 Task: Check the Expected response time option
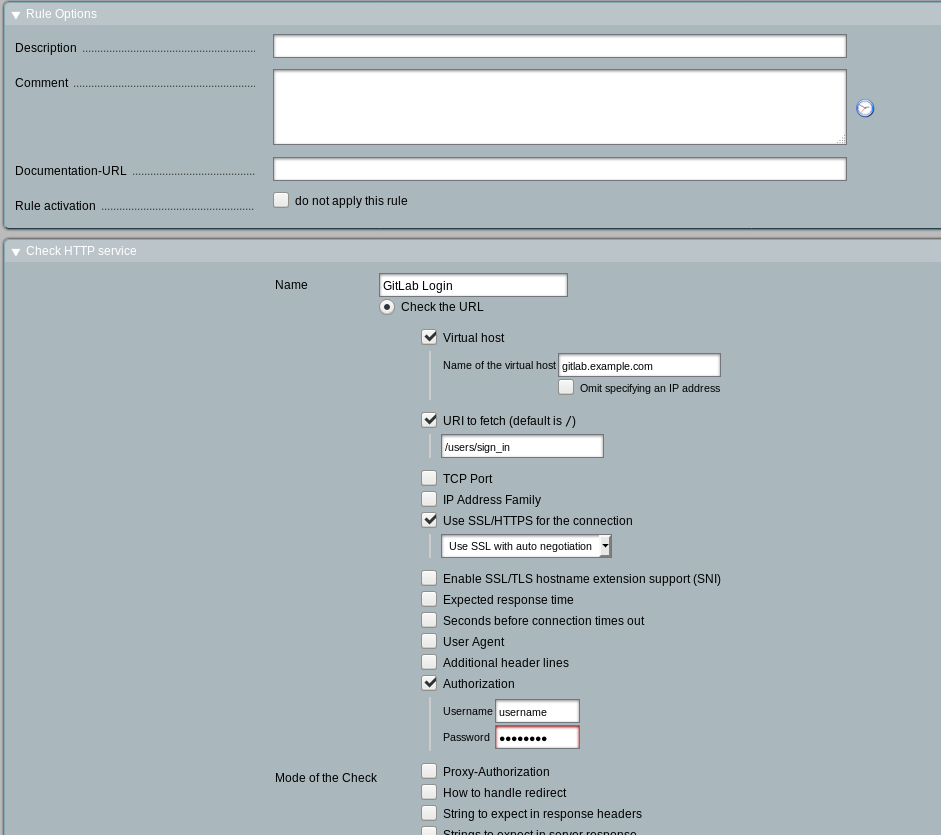(x=429, y=599)
